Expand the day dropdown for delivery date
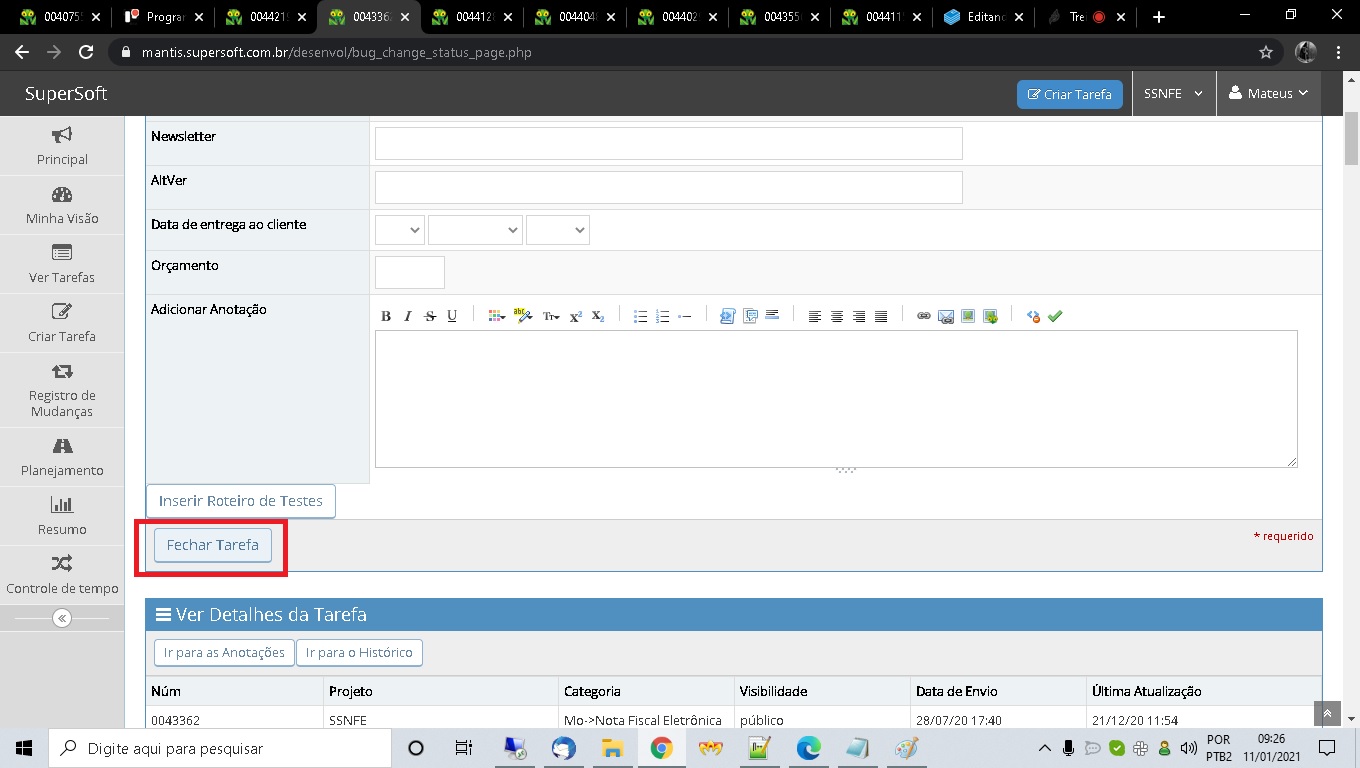Screen dimensions: 1360x768 (x=399, y=230)
